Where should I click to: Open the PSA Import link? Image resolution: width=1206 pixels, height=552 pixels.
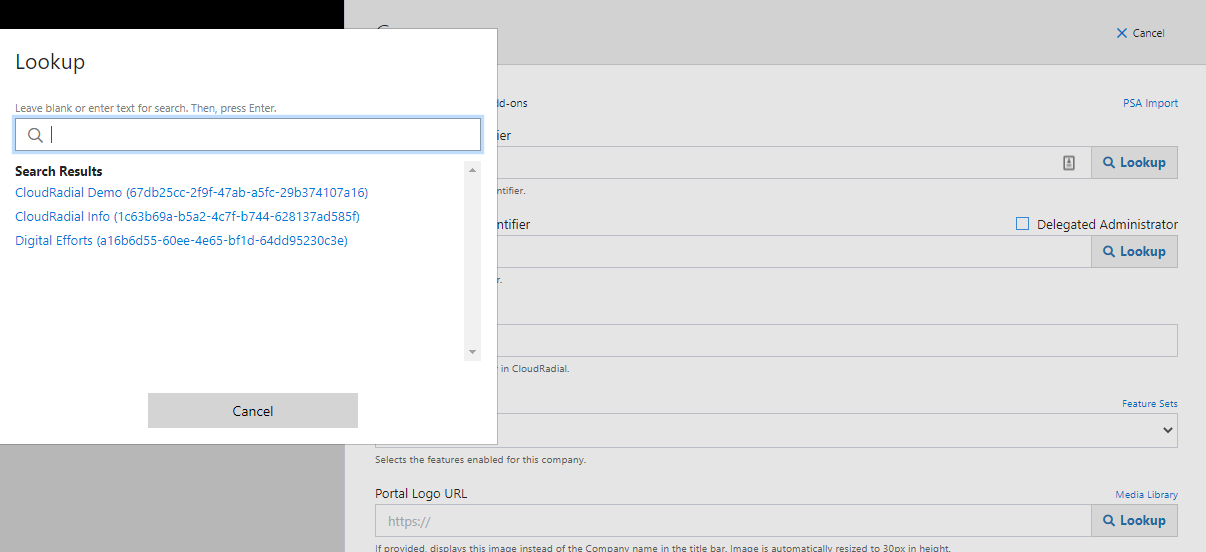(x=1150, y=103)
